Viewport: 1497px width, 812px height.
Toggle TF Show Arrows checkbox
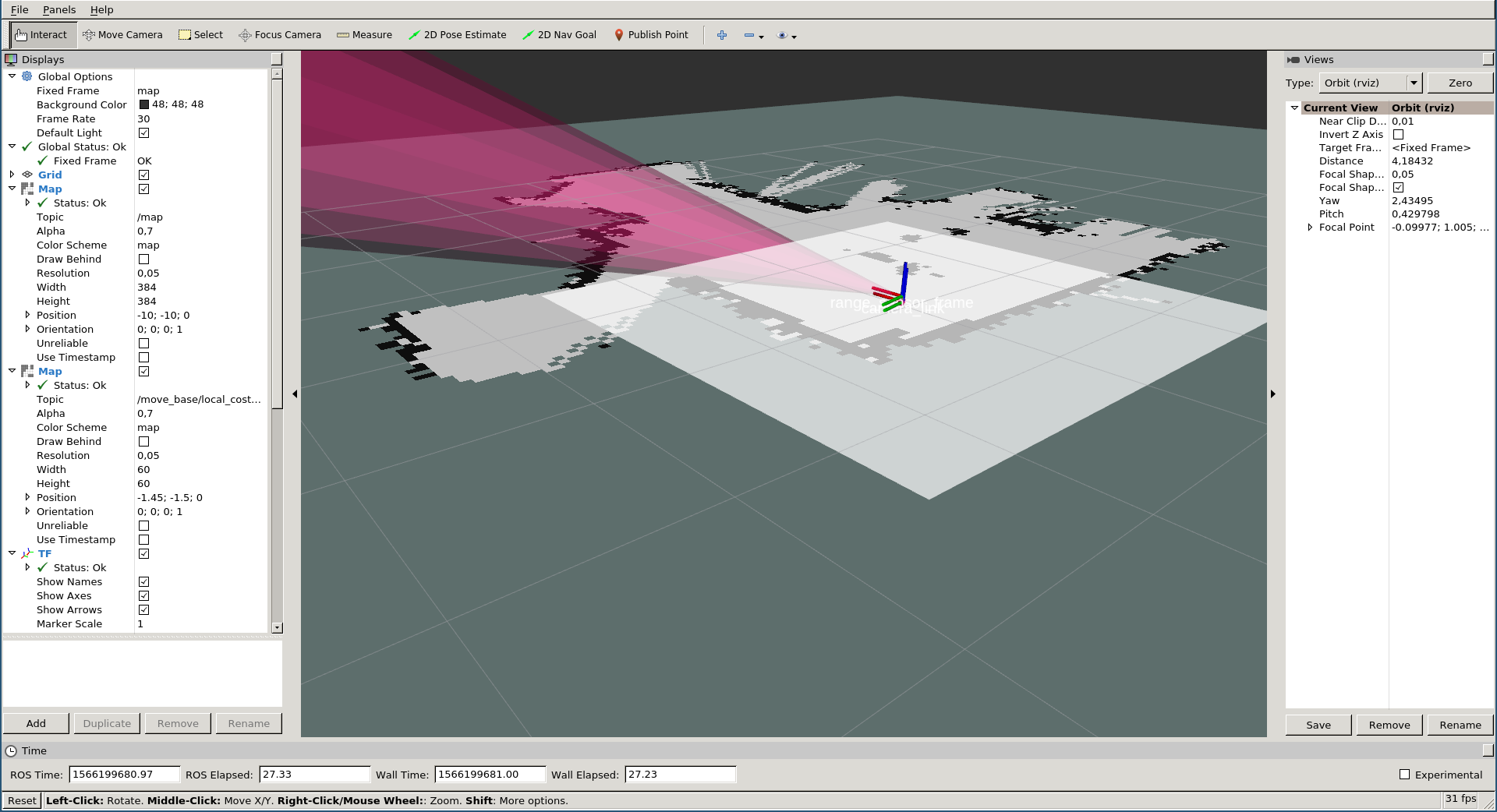[x=143, y=609]
